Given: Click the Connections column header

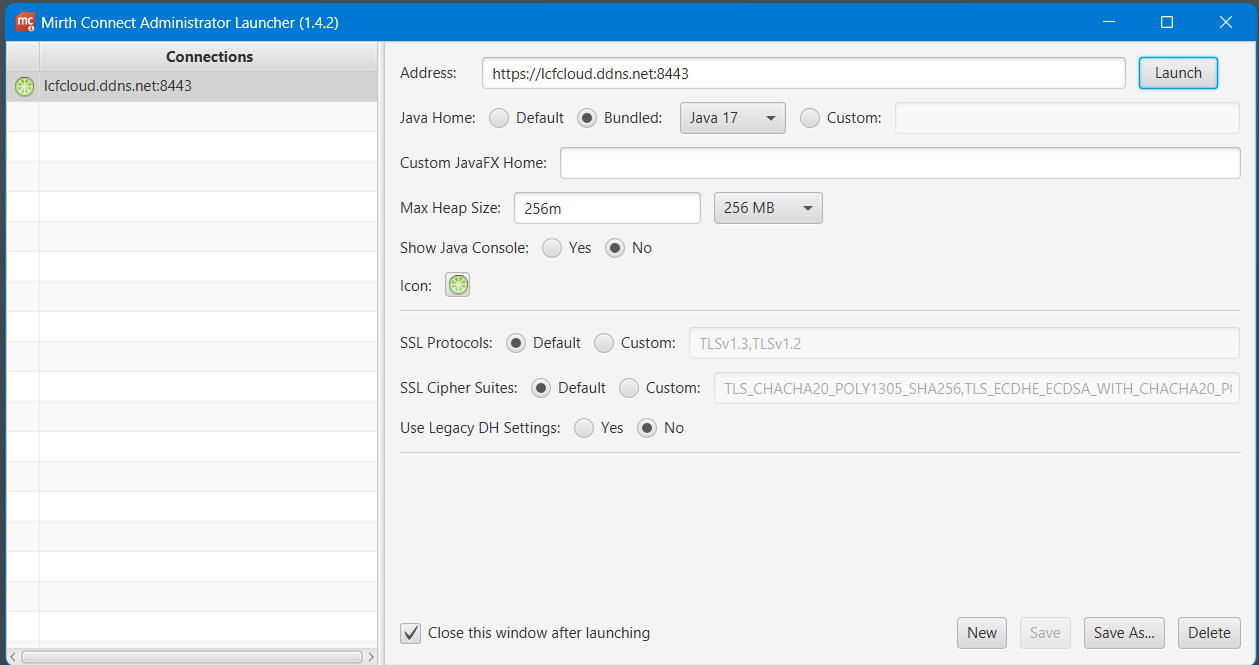Looking at the screenshot, I should click(209, 57).
